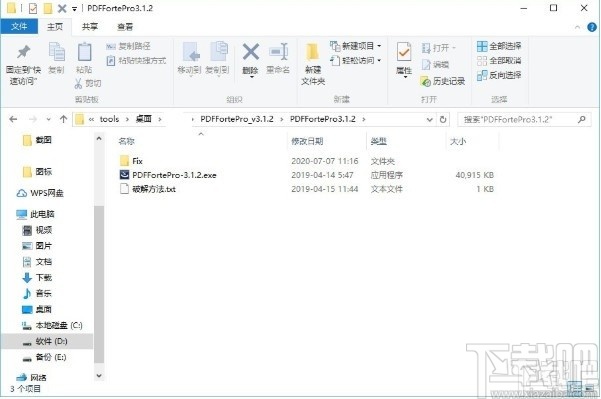Open recent locations dropdown arrow
This screenshot has width=601, height=399.
[x=48, y=120]
